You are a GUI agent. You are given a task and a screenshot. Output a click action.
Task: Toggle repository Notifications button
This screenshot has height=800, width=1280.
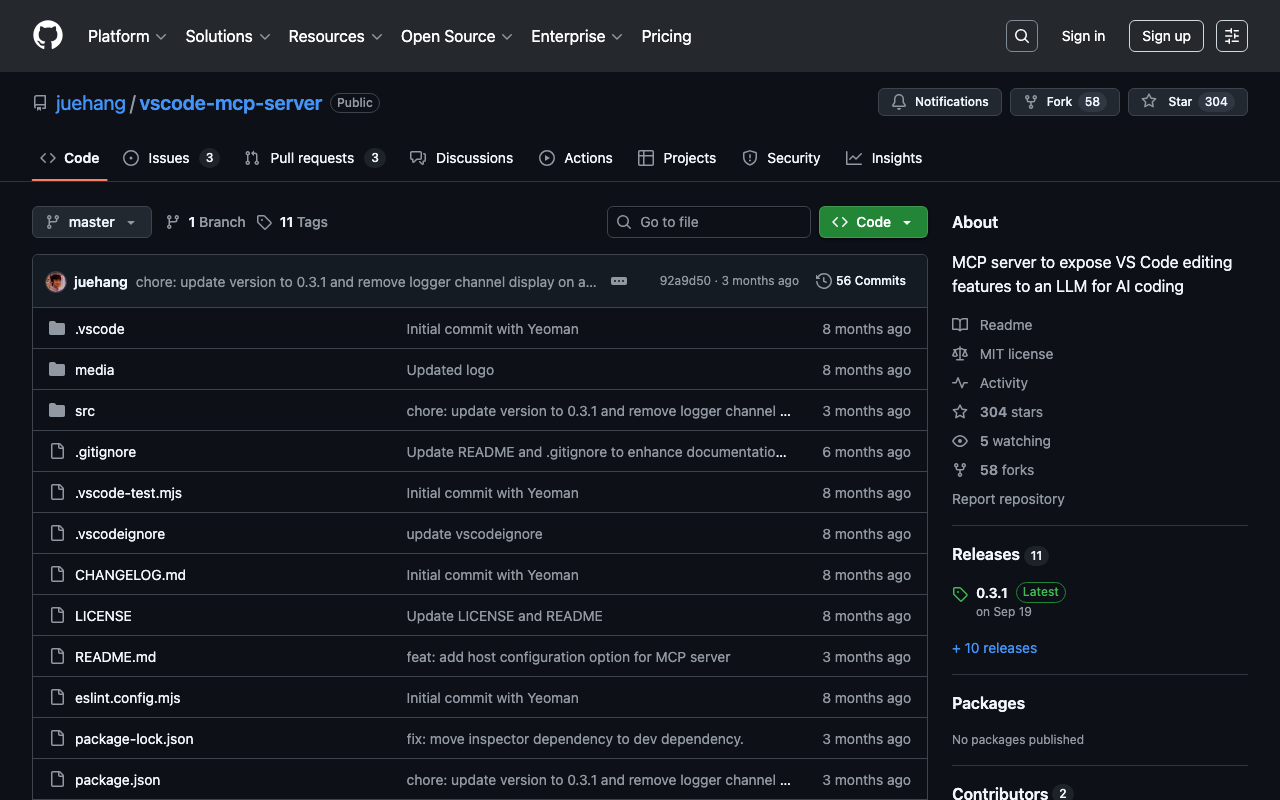pos(939,102)
